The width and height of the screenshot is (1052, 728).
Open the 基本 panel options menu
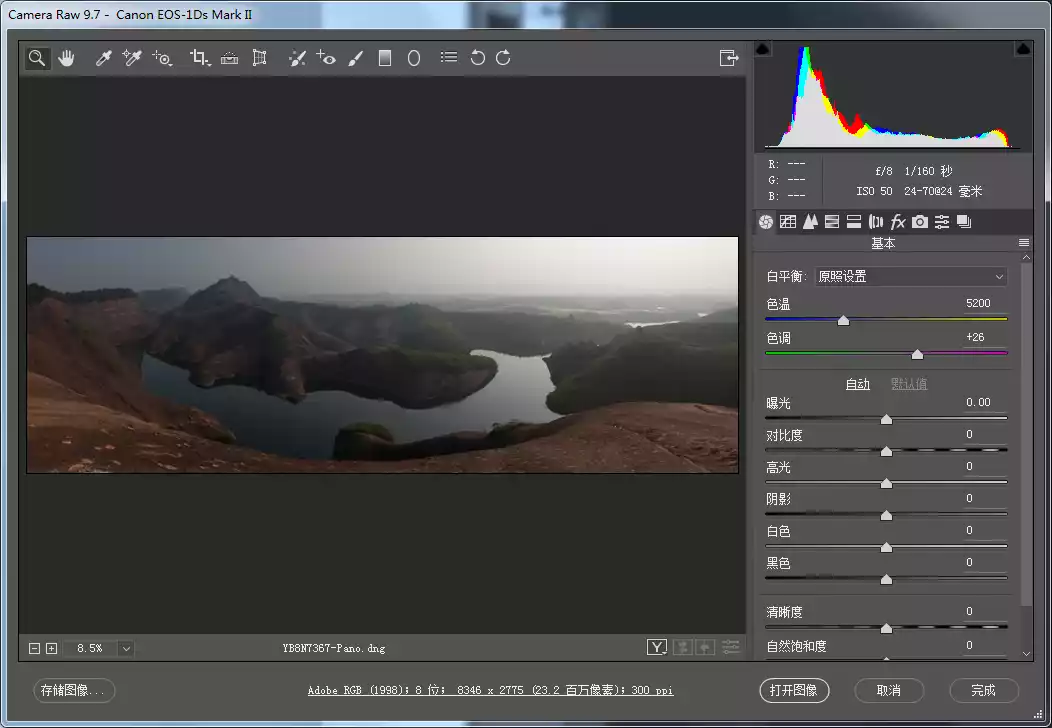click(1023, 243)
